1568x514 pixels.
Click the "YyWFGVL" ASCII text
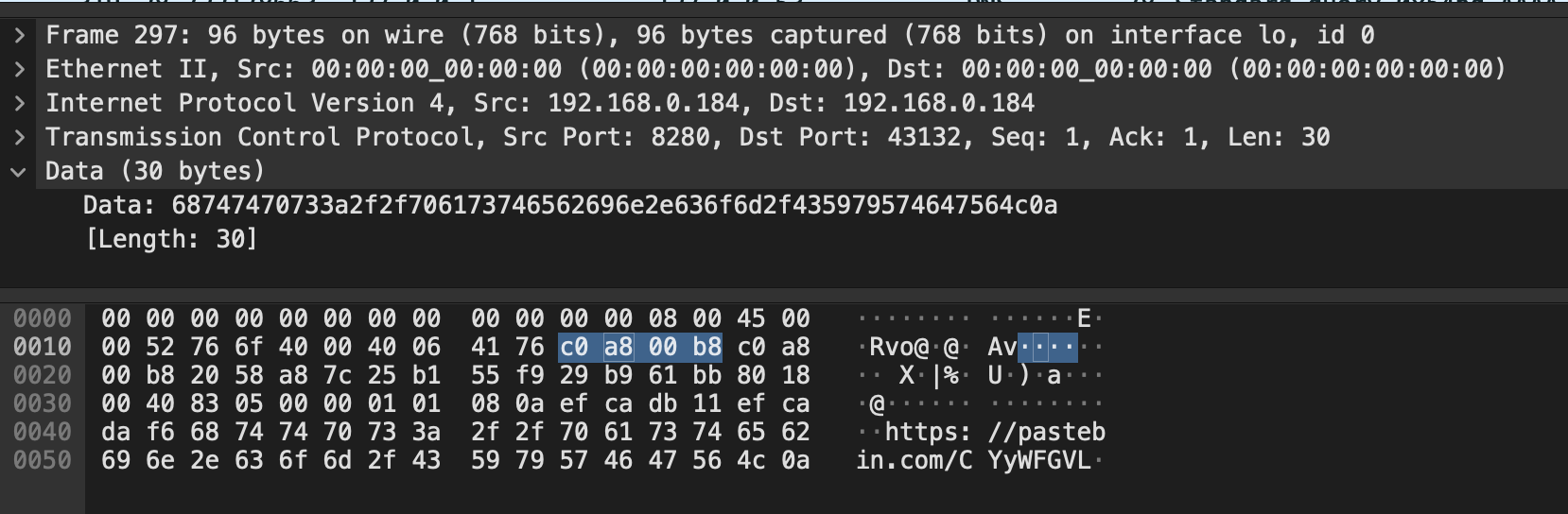tap(1038, 461)
